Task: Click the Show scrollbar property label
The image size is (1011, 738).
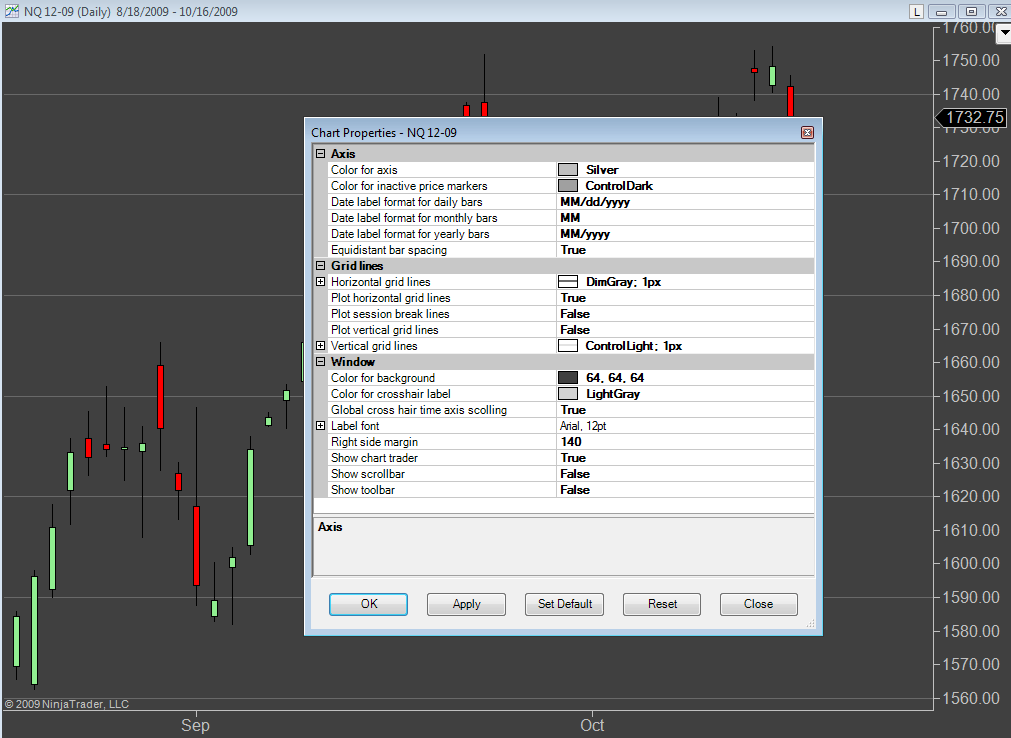Action: tap(368, 474)
